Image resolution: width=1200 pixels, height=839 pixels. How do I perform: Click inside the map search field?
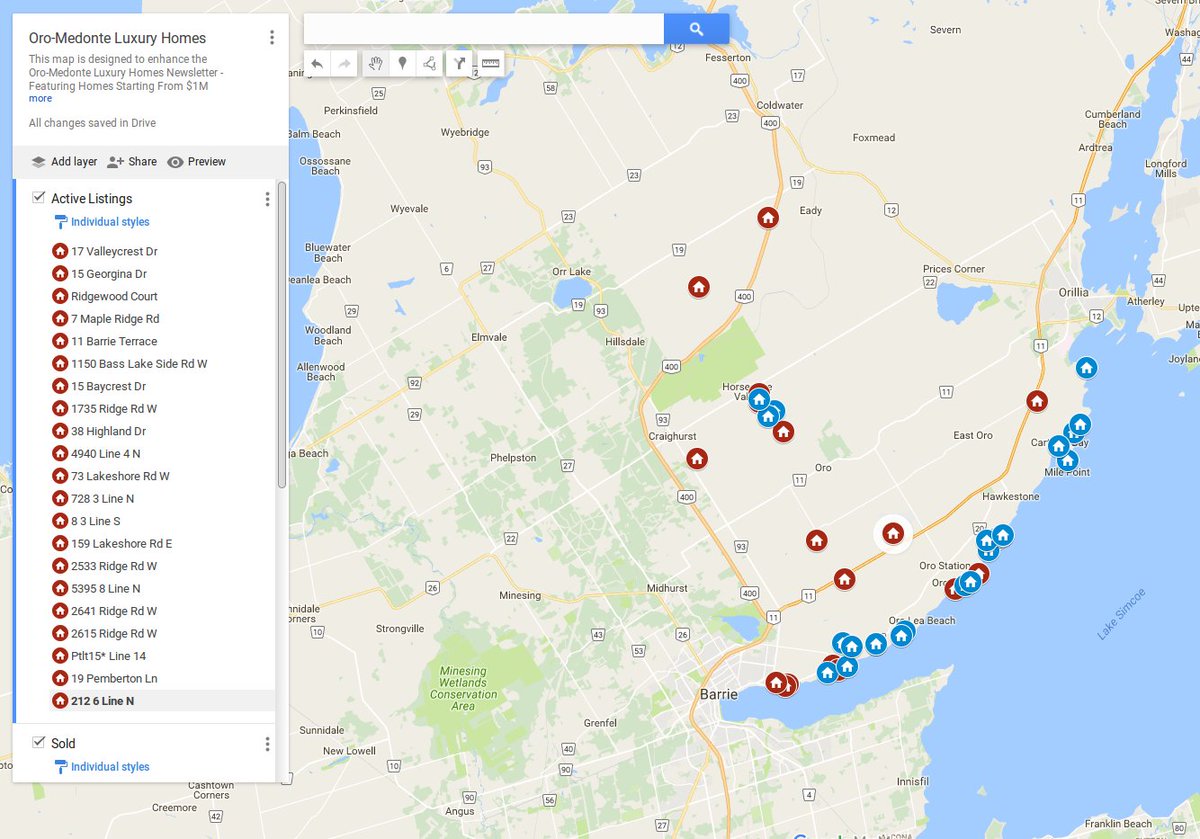[484, 29]
